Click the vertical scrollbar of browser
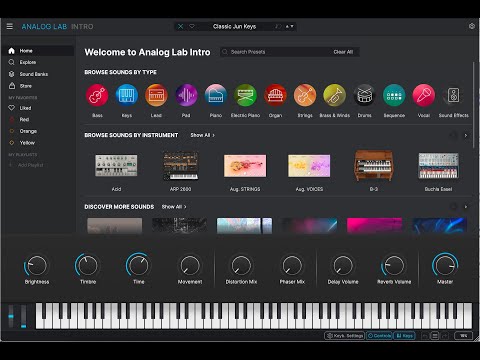The image size is (480, 360). coord(473,105)
